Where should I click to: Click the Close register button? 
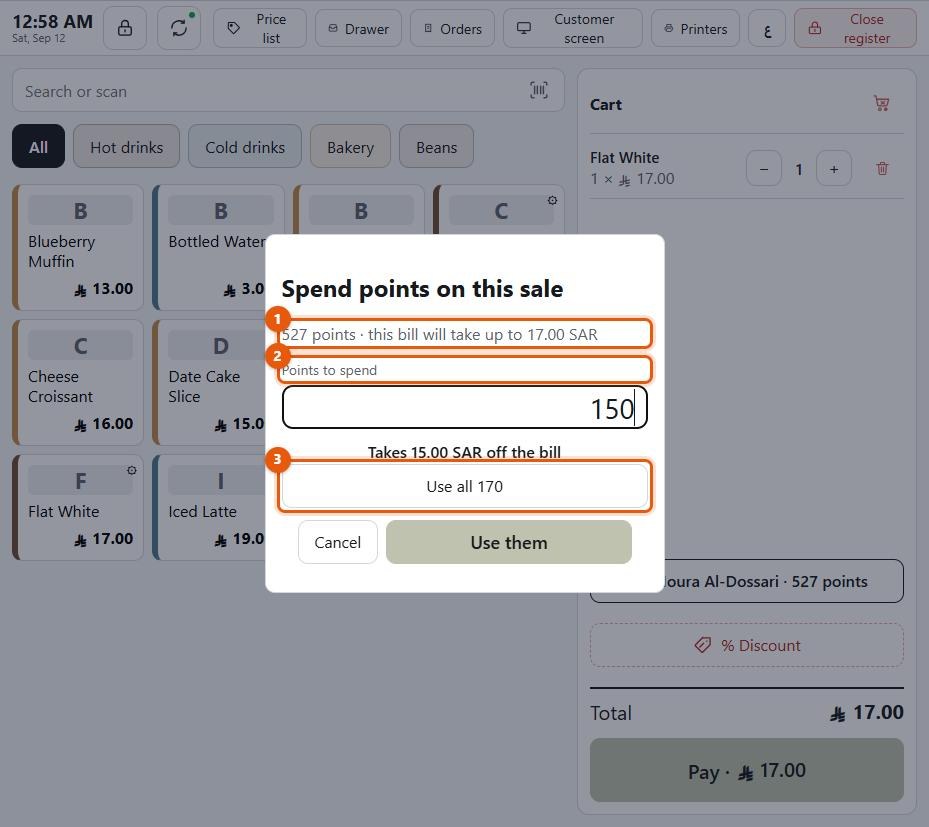pos(855,28)
